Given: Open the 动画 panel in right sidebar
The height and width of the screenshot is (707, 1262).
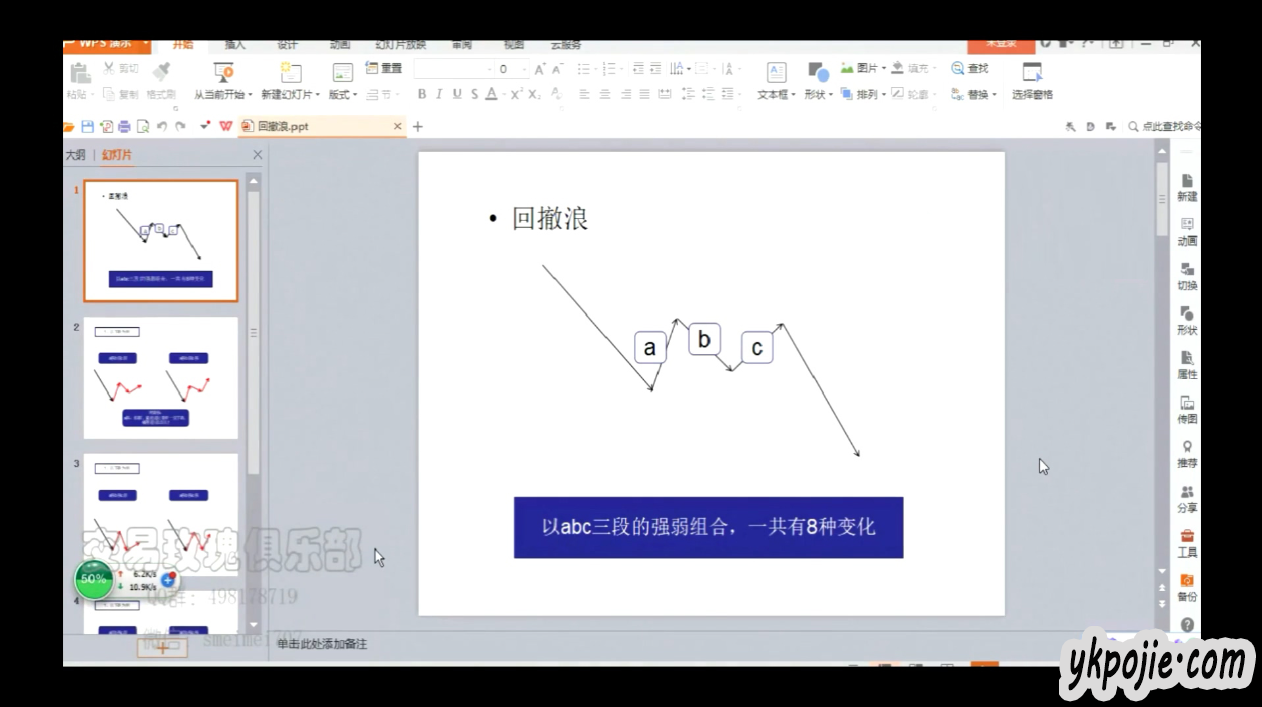Looking at the screenshot, I should tap(1187, 231).
